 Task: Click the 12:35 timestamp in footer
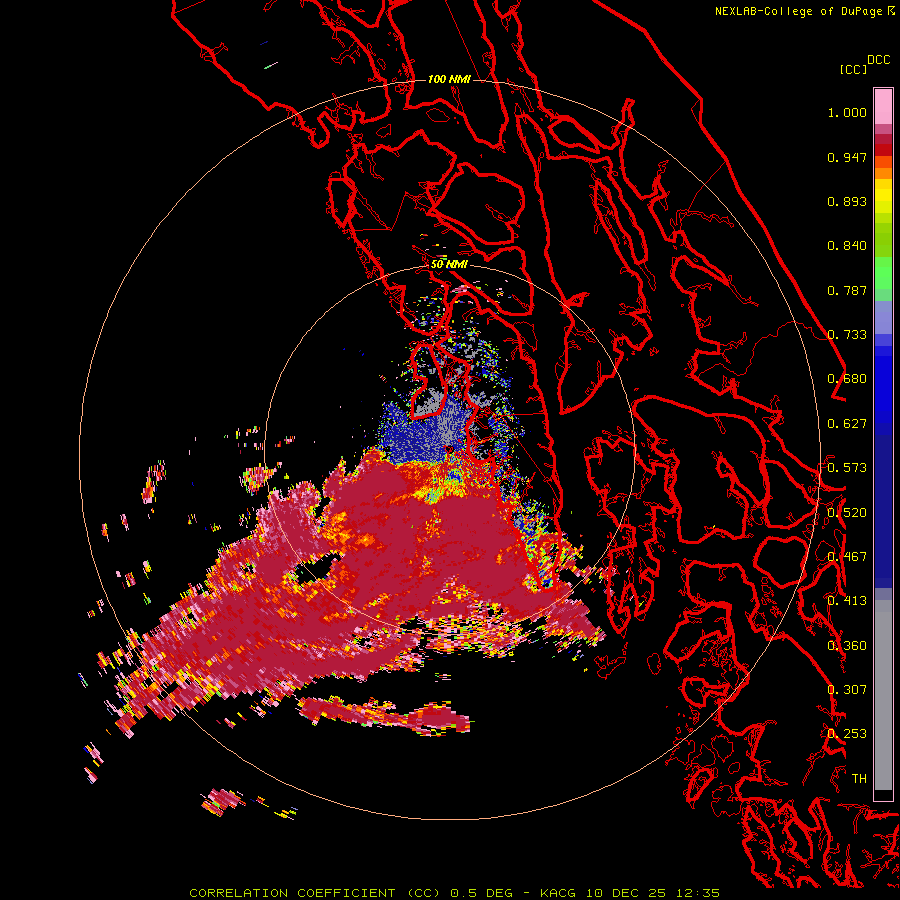point(697,893)
